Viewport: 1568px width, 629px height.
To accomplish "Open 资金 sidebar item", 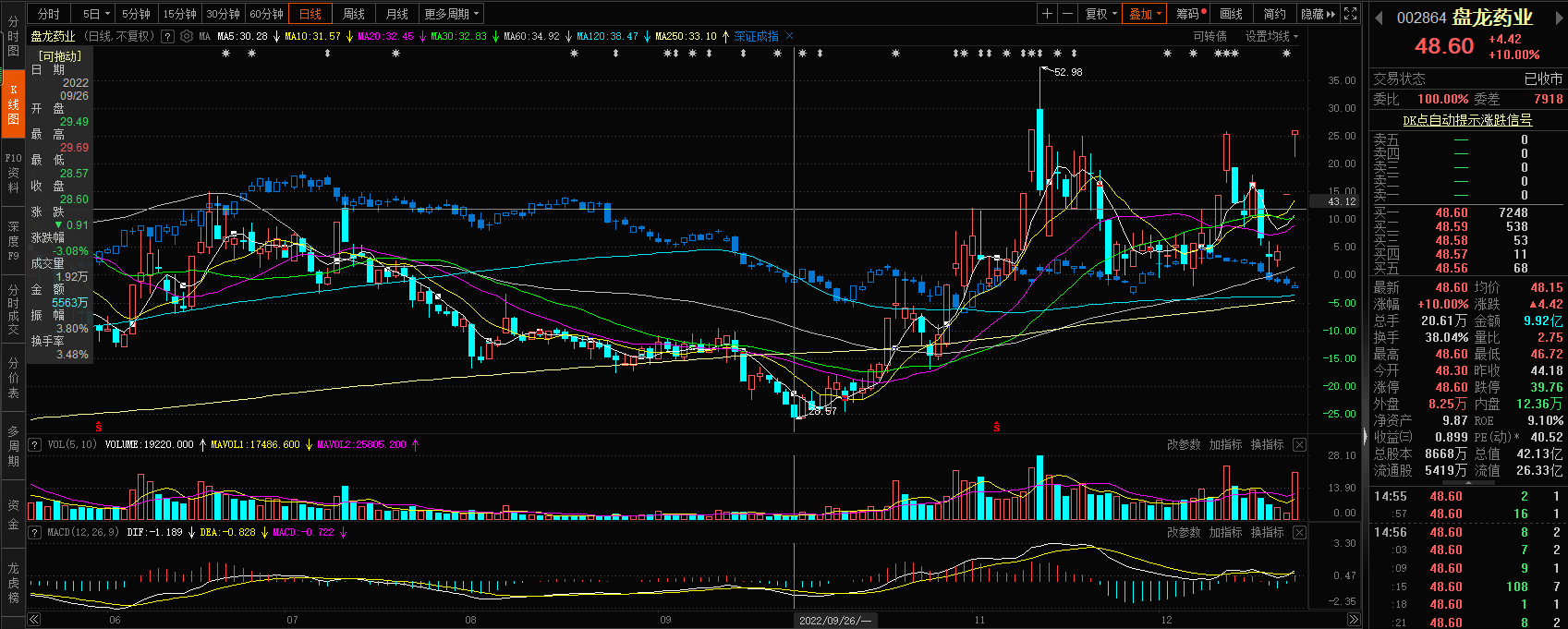I will coord(13,514).
